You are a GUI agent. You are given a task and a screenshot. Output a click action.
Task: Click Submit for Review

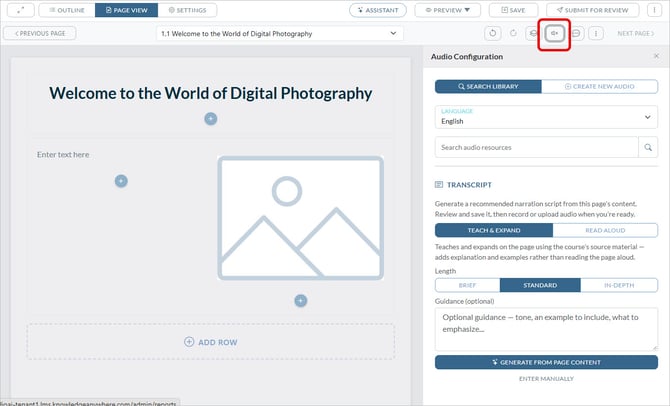pyautogui.click(x=592, y=10)
